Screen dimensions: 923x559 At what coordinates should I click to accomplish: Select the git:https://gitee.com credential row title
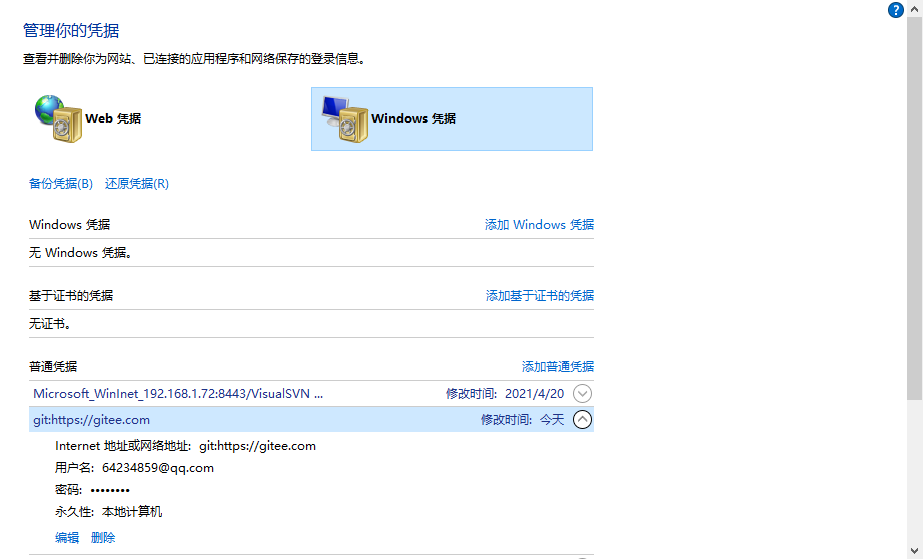click(x=91, y=420)
